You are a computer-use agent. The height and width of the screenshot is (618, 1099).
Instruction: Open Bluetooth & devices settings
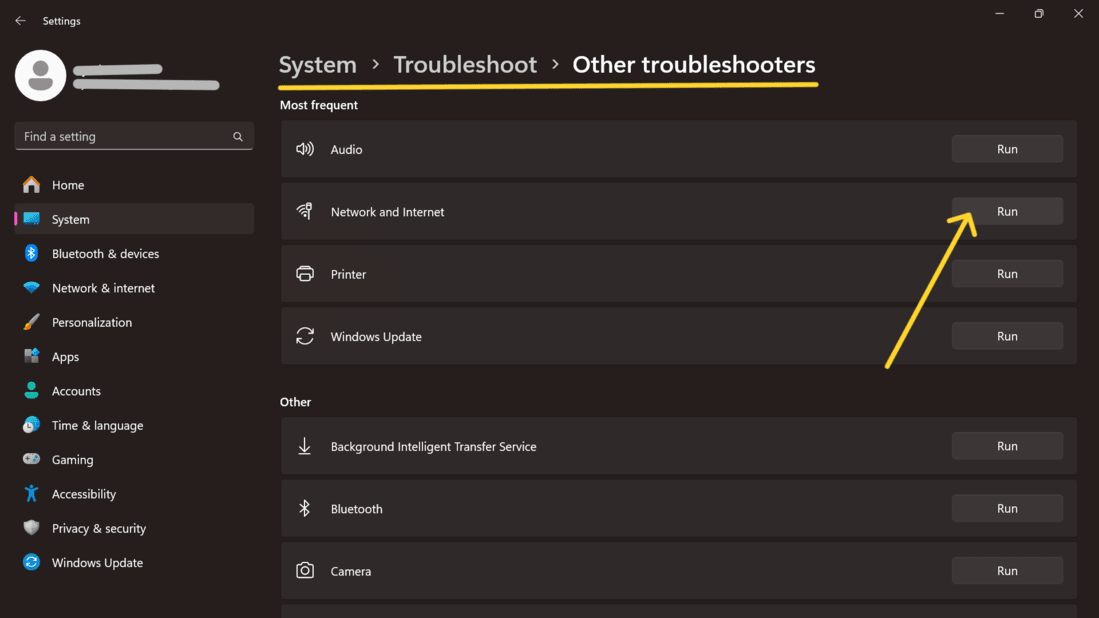134,254
